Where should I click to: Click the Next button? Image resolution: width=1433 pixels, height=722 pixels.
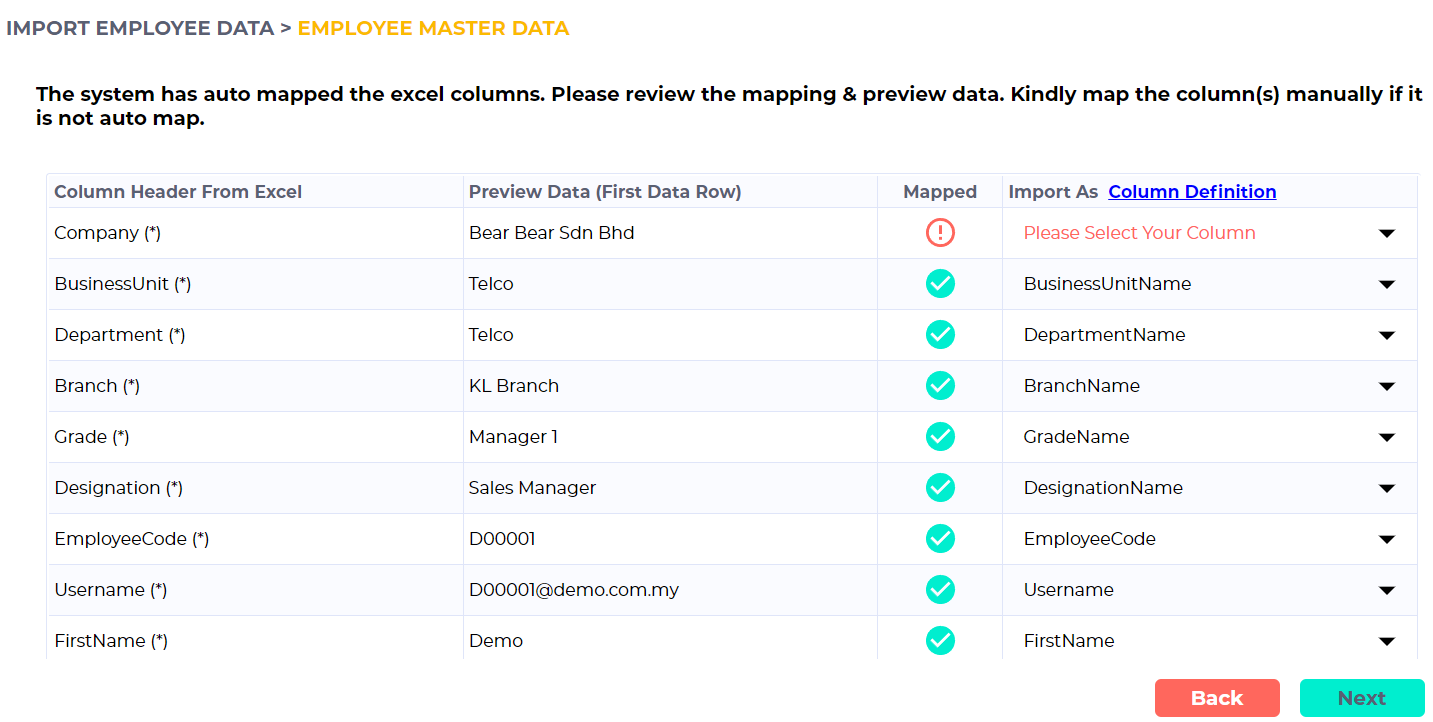(1362, 698)
